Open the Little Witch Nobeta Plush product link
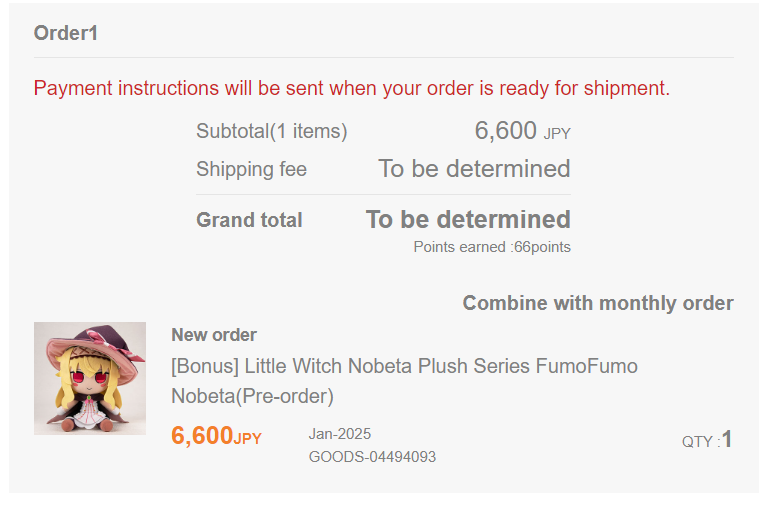This screenshot has width=774, height=508. (404, 381)
